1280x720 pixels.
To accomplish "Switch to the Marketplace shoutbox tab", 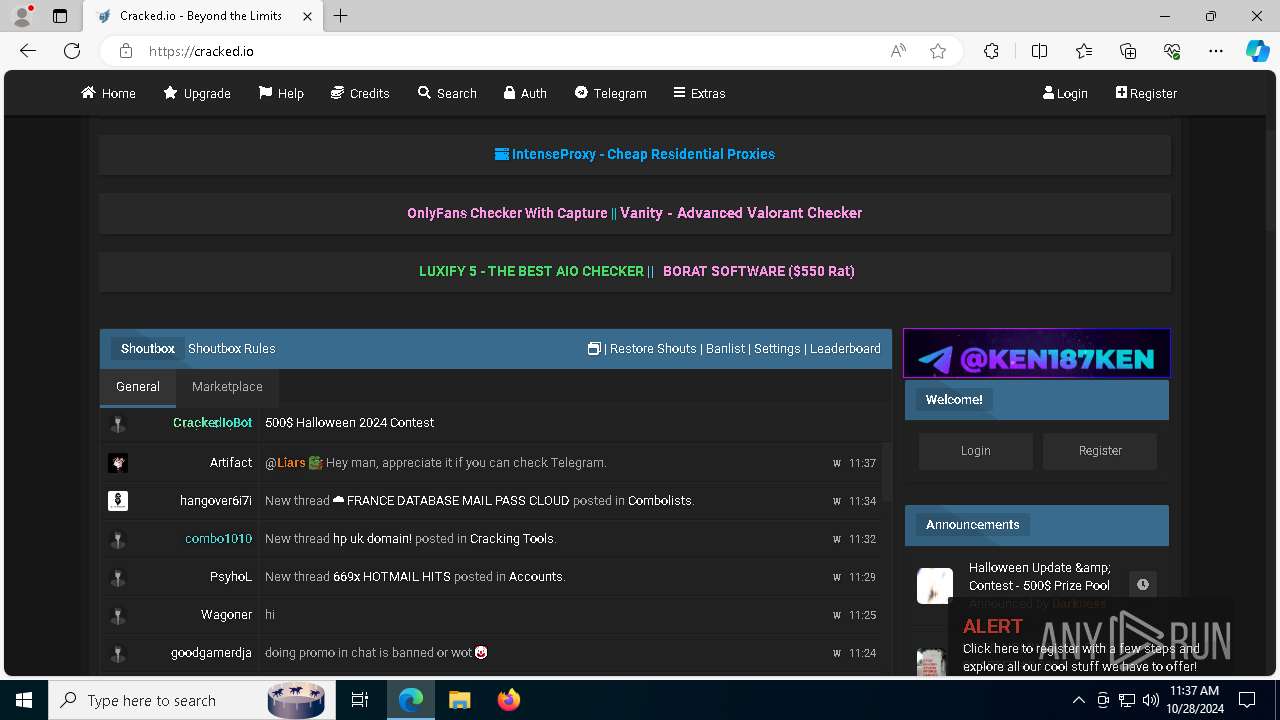I will tap(227, 387).
